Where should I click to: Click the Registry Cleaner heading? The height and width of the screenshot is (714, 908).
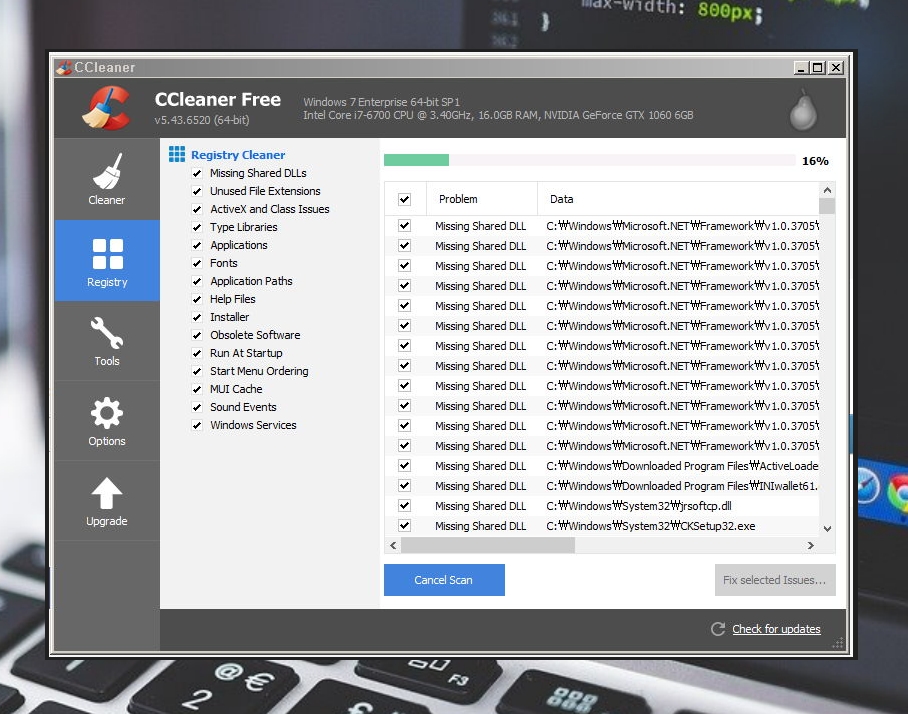coord(238,155)
